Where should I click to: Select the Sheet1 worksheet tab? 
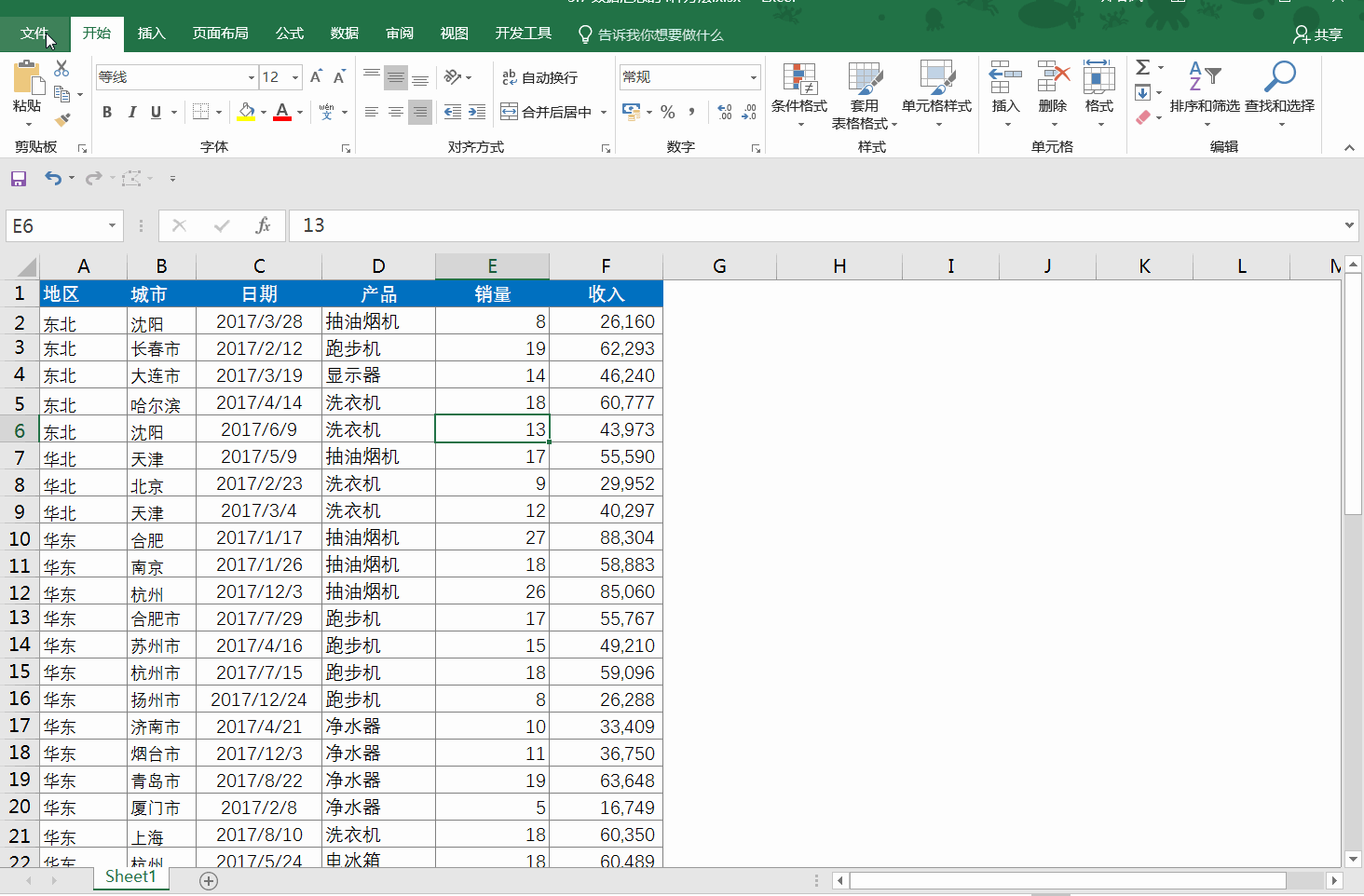(130, 876)
